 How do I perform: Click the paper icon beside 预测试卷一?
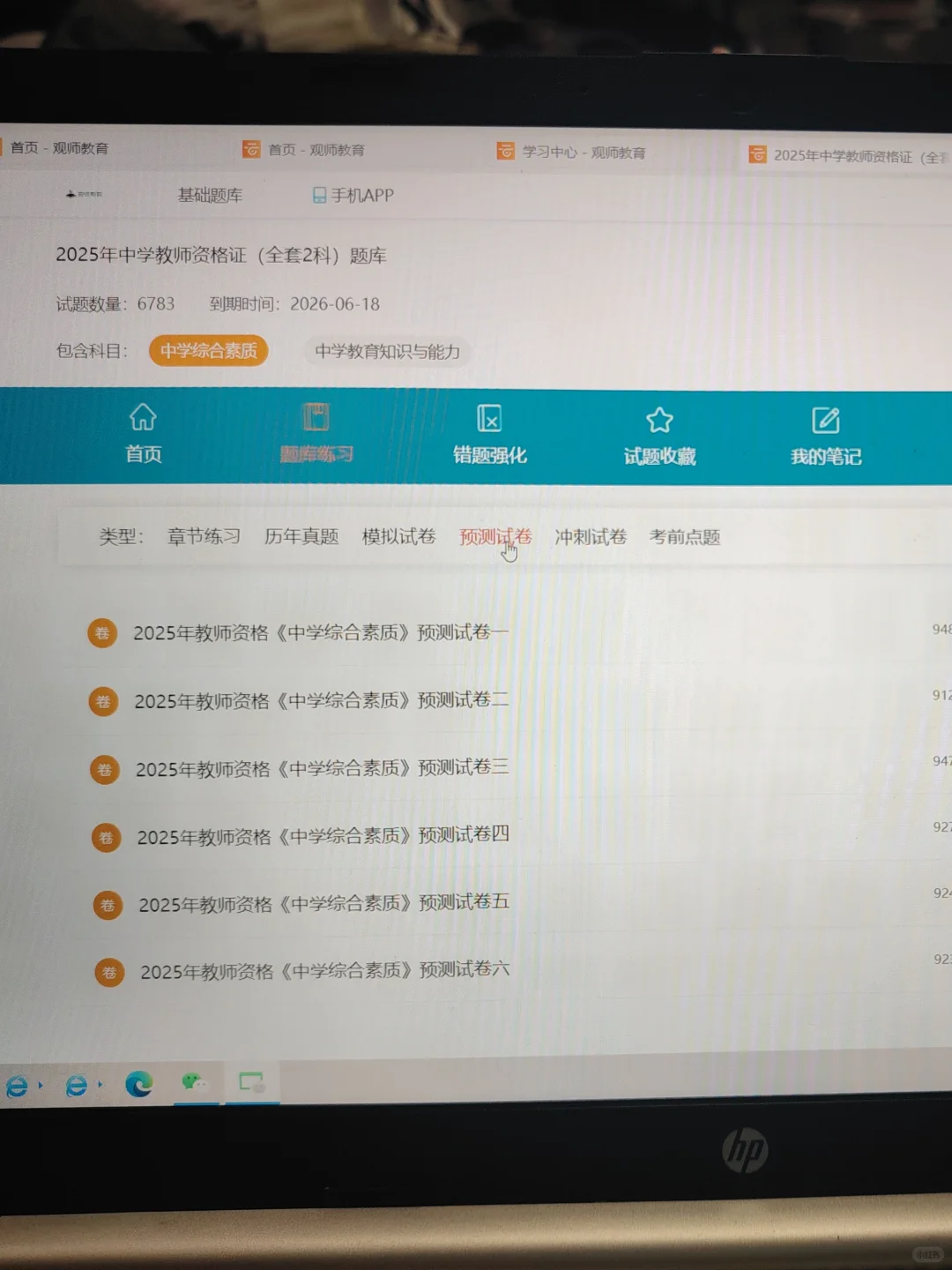pyautogui.click(x=101, y=632)
